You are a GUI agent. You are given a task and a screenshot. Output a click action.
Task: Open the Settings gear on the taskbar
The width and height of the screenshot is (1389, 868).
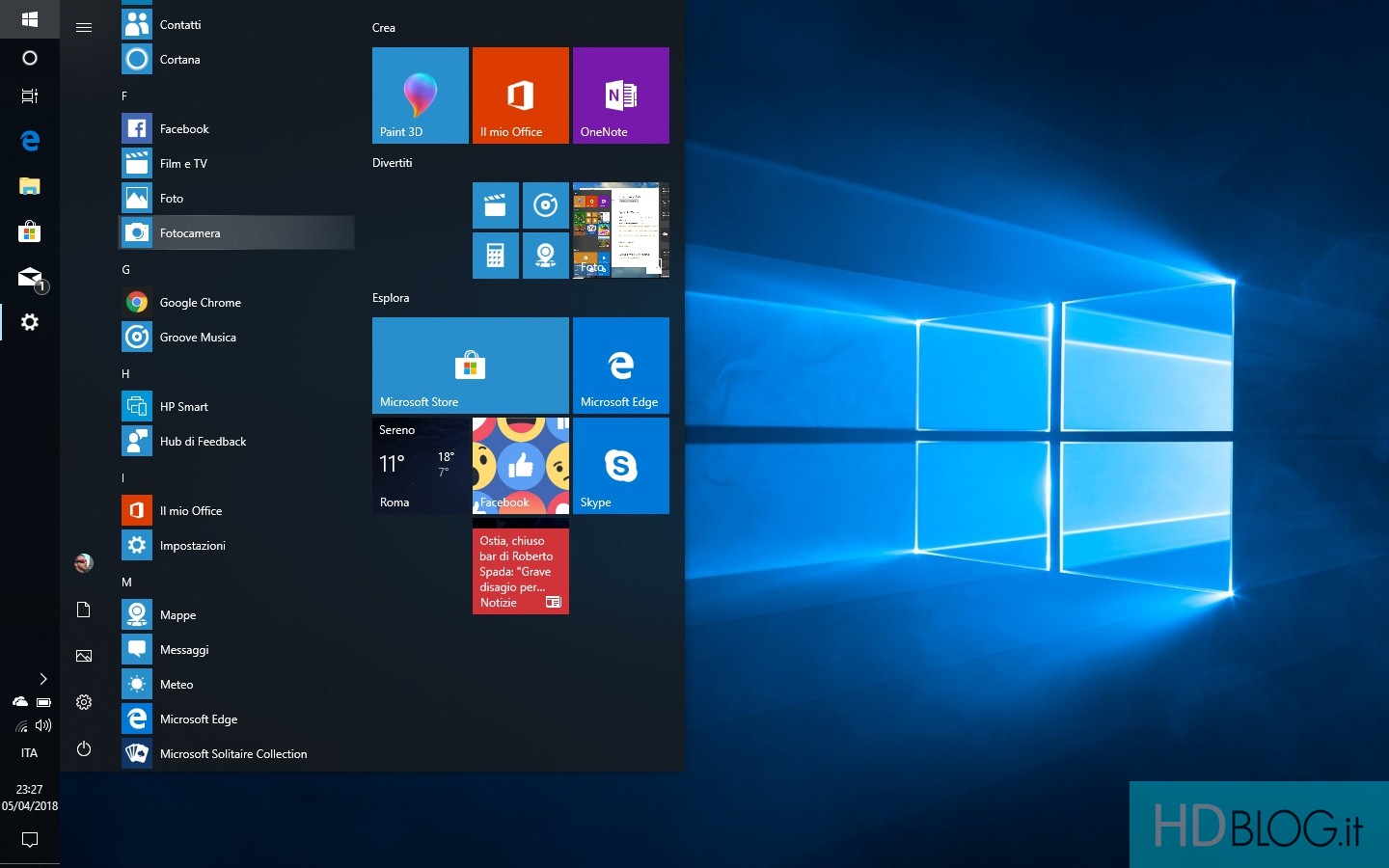pos(30,322)
